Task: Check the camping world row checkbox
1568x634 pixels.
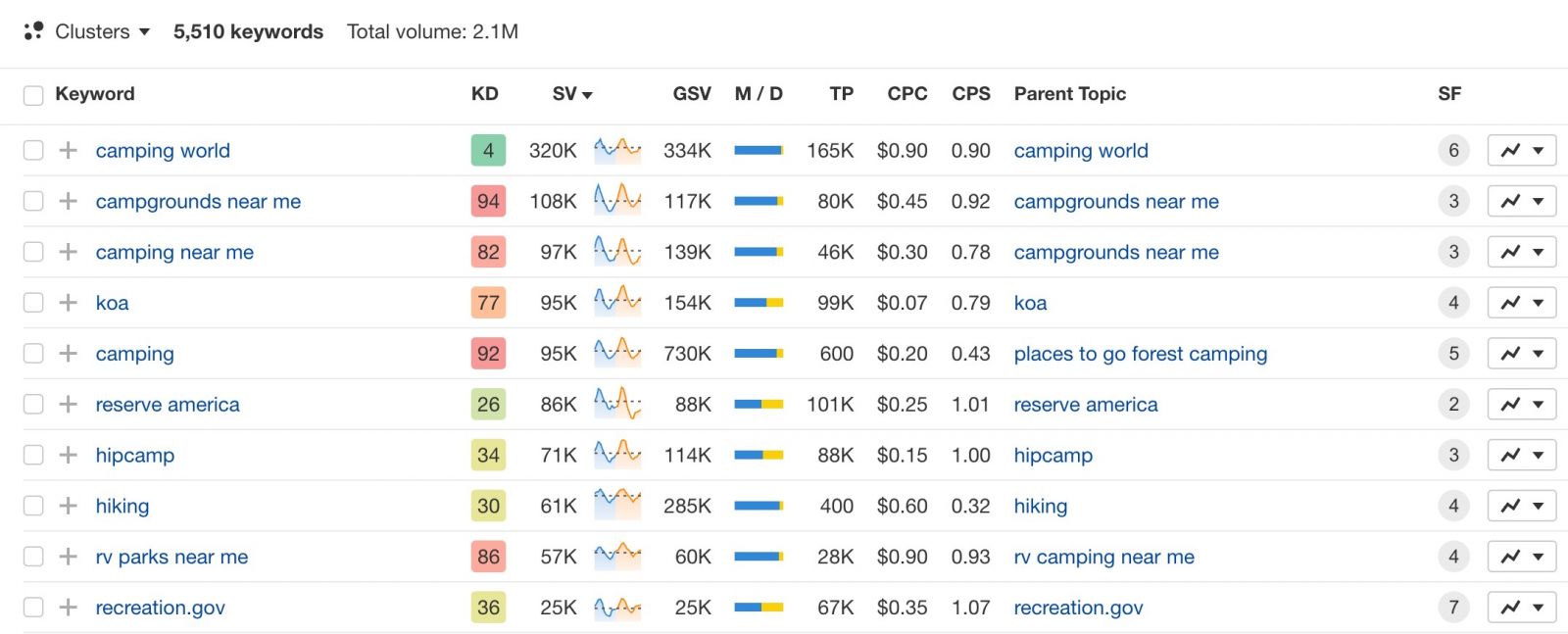Action: click(33, 150)
